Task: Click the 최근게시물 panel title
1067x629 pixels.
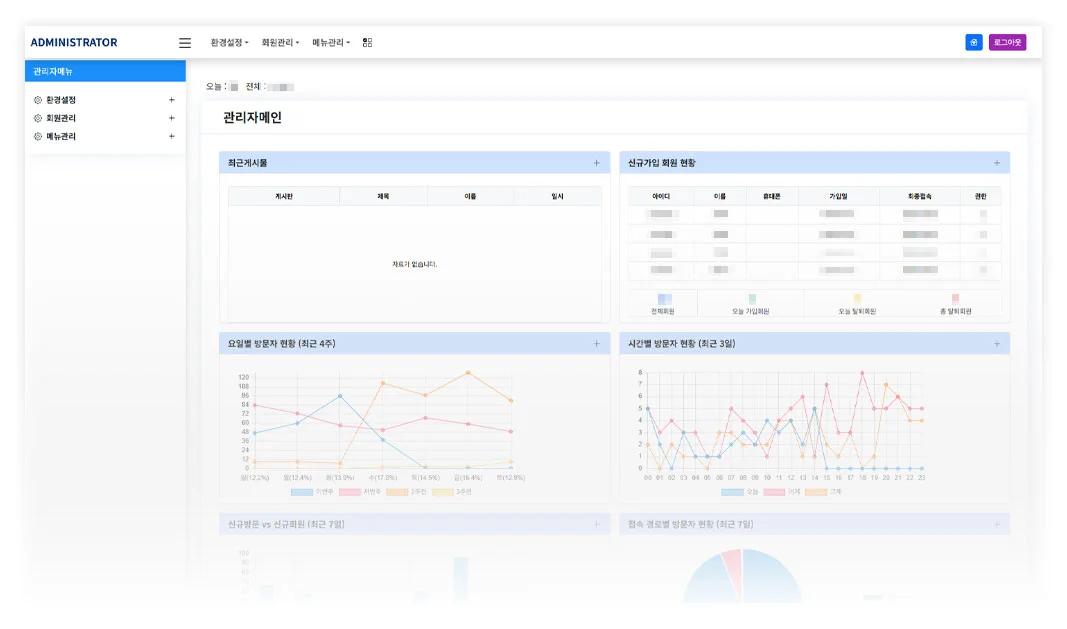Action: tap(247, 163)
